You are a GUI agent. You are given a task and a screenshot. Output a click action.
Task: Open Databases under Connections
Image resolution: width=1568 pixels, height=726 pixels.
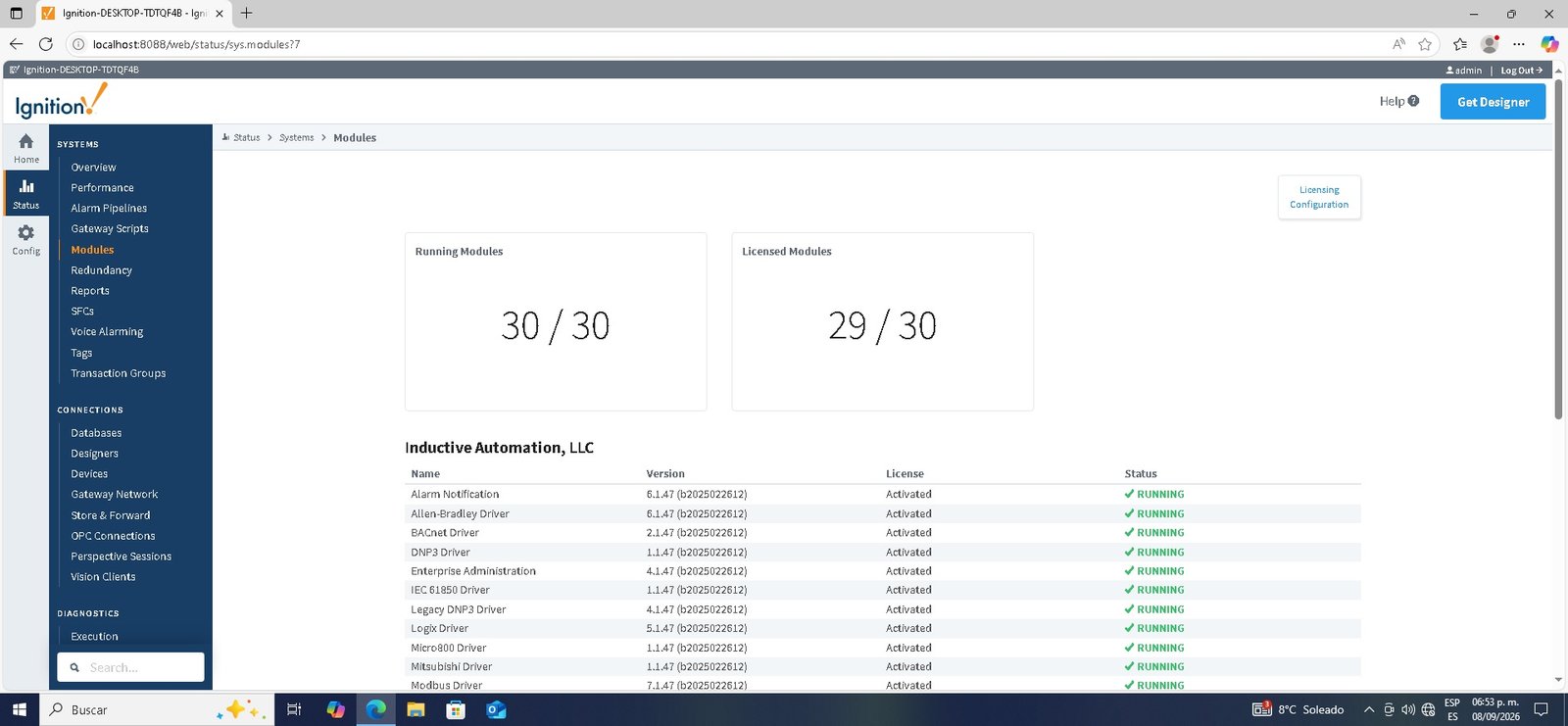click(96, 433)
